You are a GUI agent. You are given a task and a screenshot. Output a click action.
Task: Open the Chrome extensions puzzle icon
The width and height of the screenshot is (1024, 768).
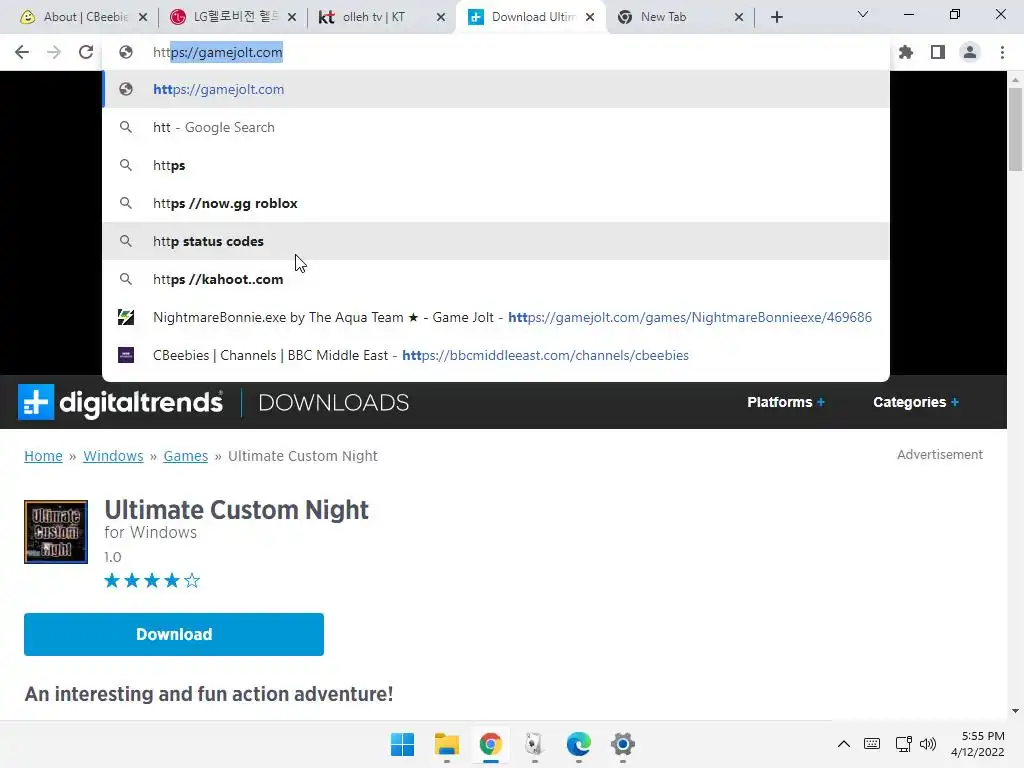click(x=906, y=52)
